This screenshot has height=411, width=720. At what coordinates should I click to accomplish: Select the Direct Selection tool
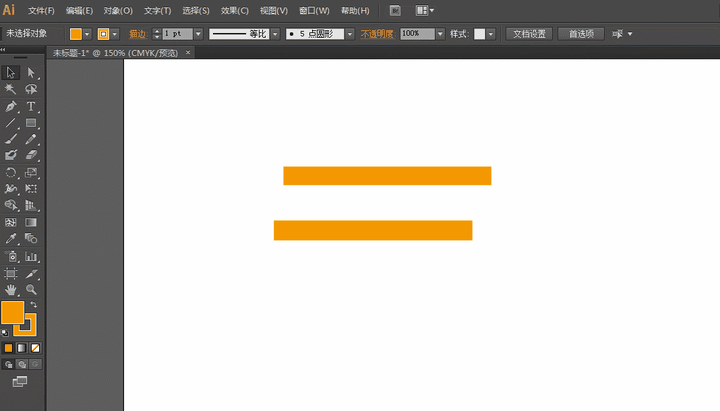(31, 73)
